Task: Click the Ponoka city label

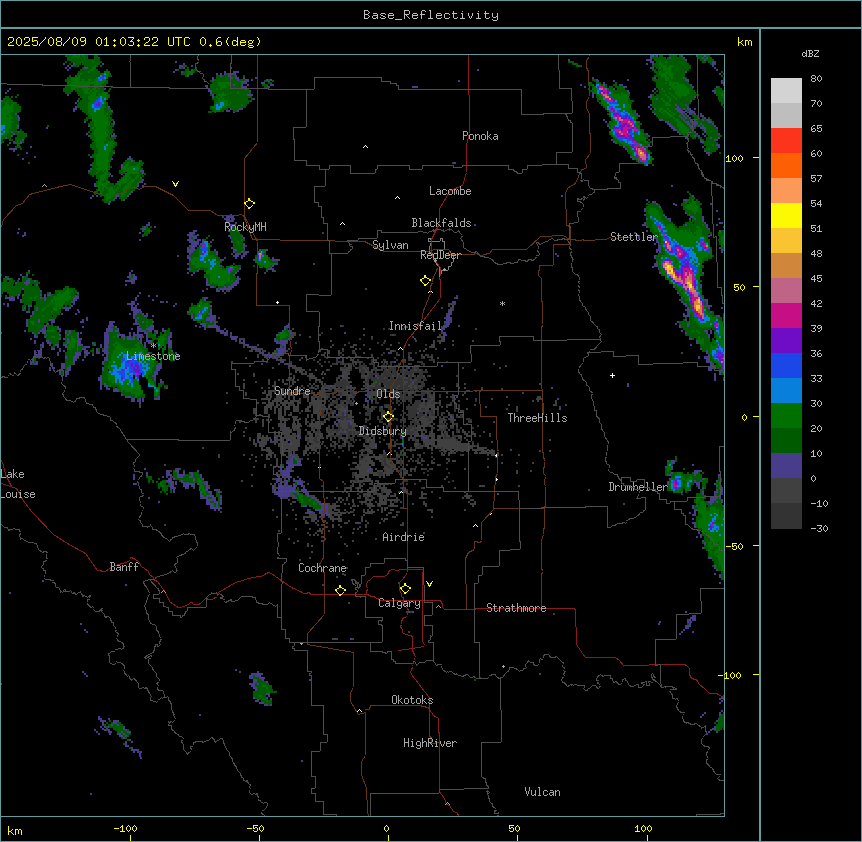Action: coord(480,136)
